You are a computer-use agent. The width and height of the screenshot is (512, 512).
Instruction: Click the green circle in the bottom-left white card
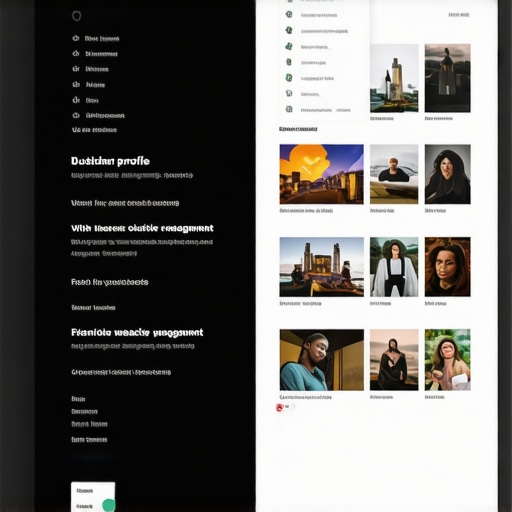click(x=109, y=505)
